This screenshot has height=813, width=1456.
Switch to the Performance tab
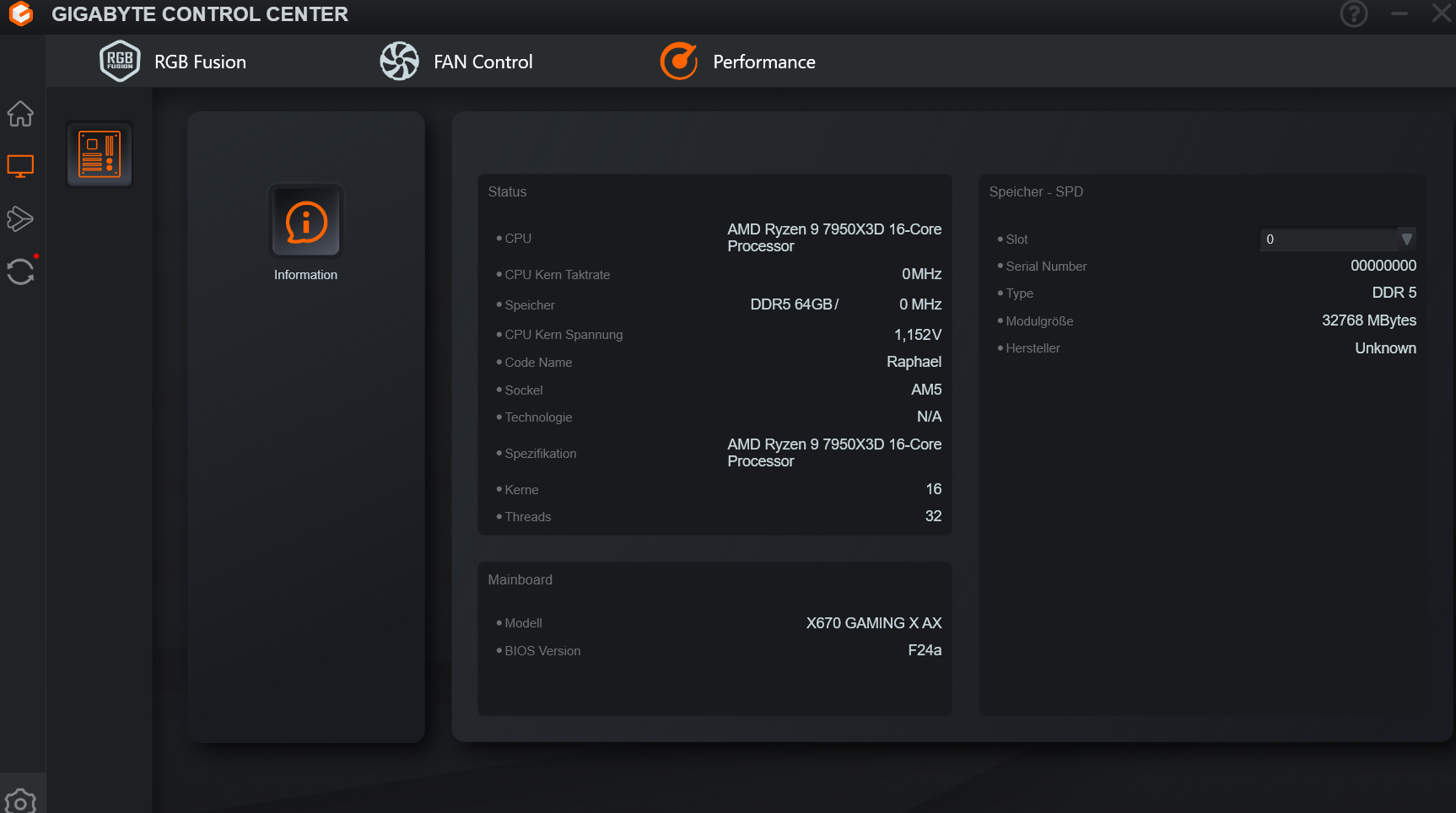click(764, 62)
